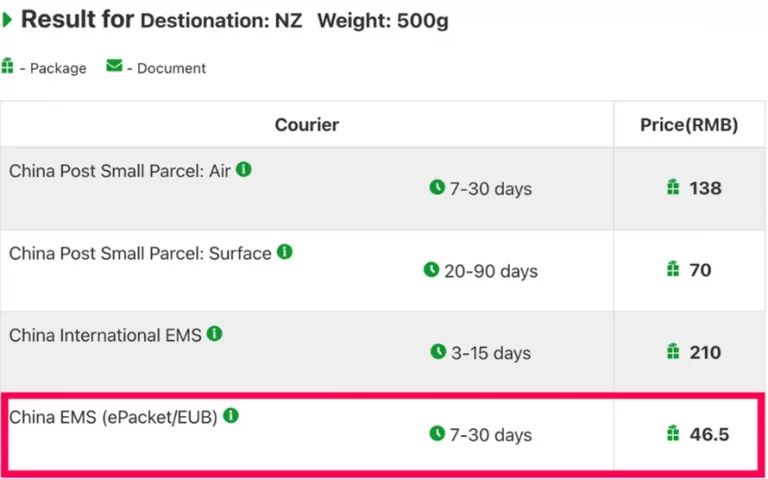Click info icon next to ePacket/EUB
This screenshot has width=768, height=479.
pos(231,416)
